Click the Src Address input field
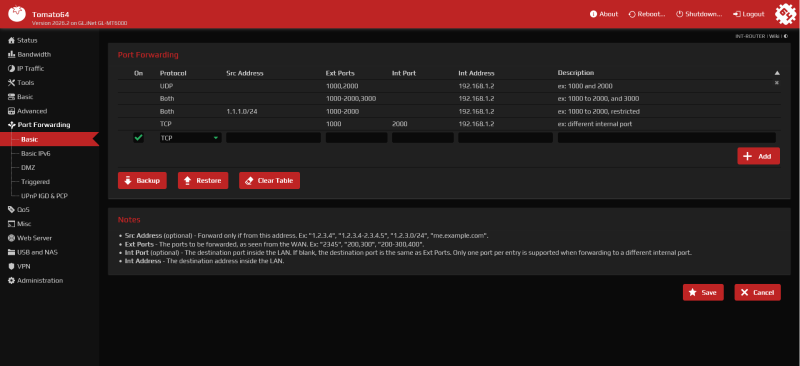Image resolution: width=800 pixels, height=366 pixels. pyautogui.click(x=273, y=138)
